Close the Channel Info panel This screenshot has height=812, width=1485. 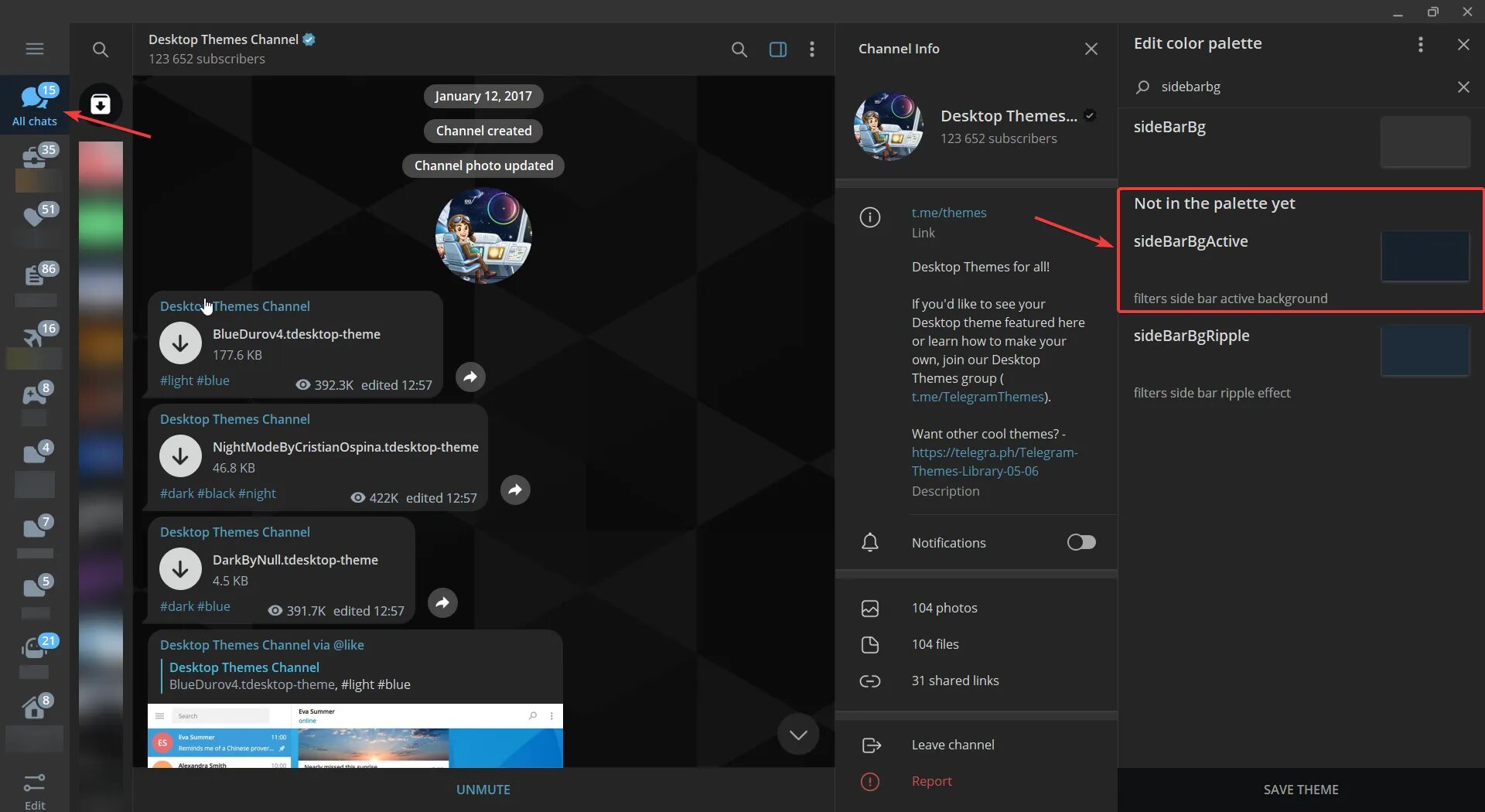pyautogui.click(x=1091, y=49)
